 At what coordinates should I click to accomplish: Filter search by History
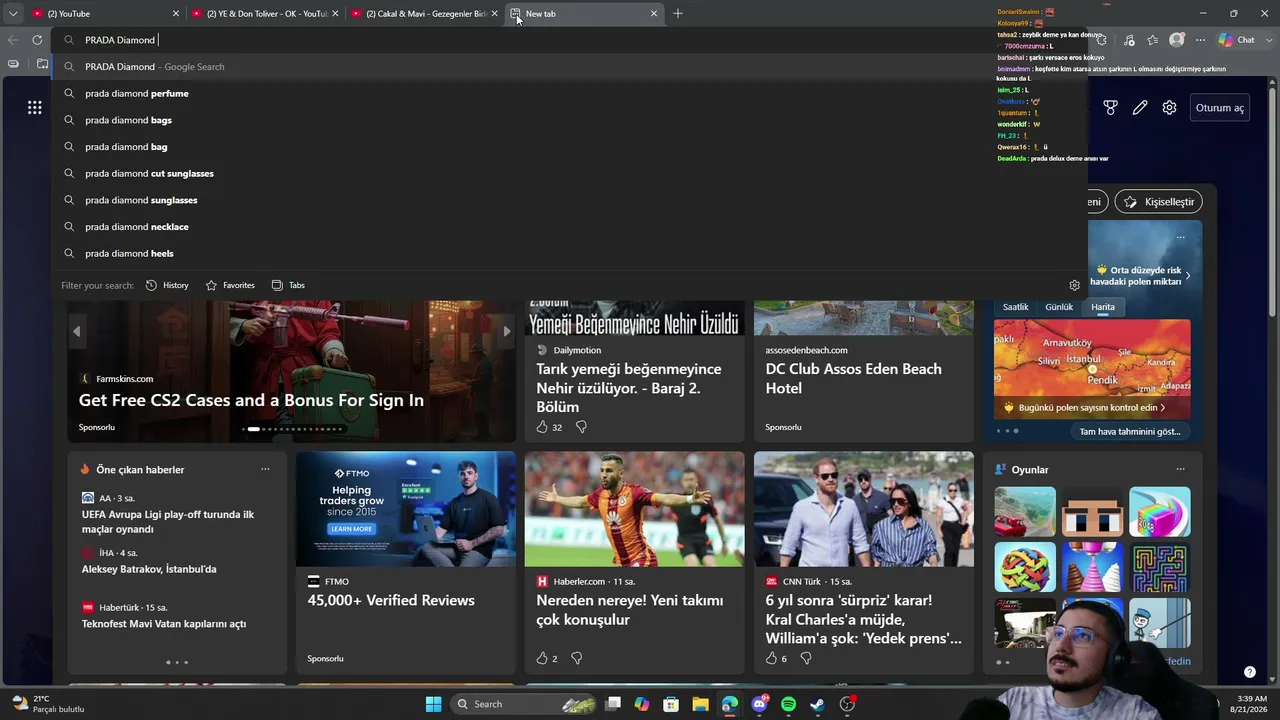(x=167, y=285)
